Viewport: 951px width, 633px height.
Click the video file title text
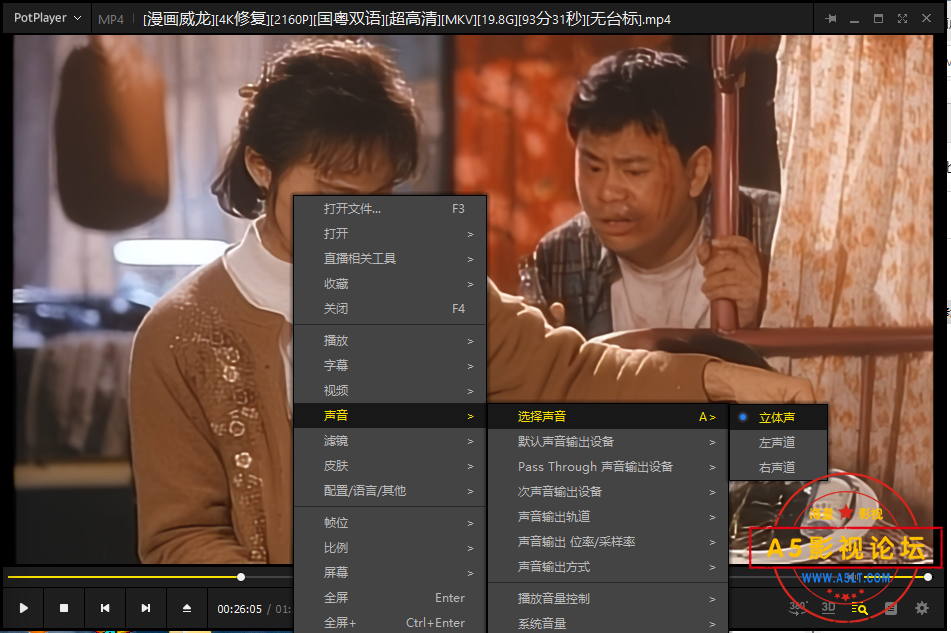click(407, 19)
